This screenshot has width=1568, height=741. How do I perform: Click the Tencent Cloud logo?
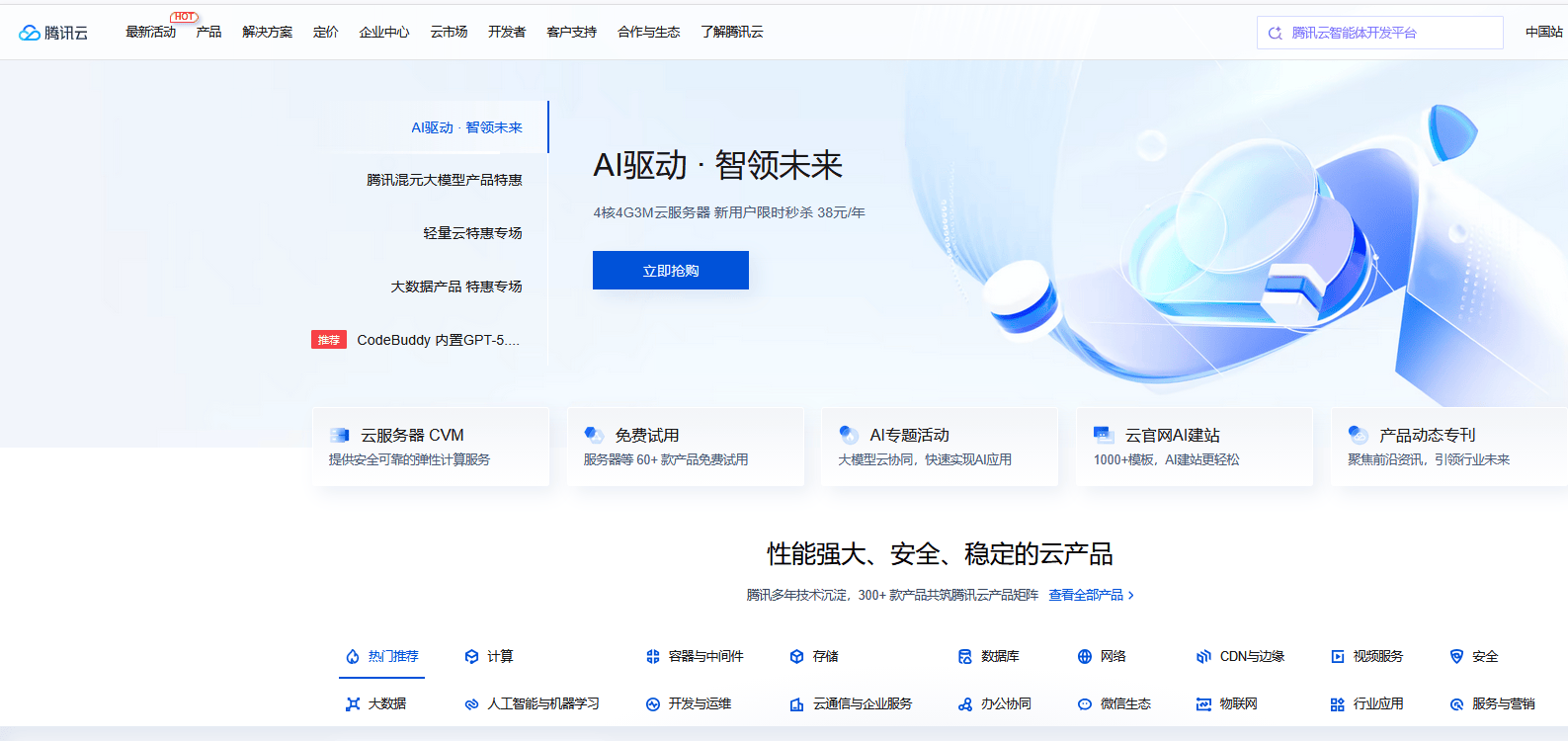53,33
